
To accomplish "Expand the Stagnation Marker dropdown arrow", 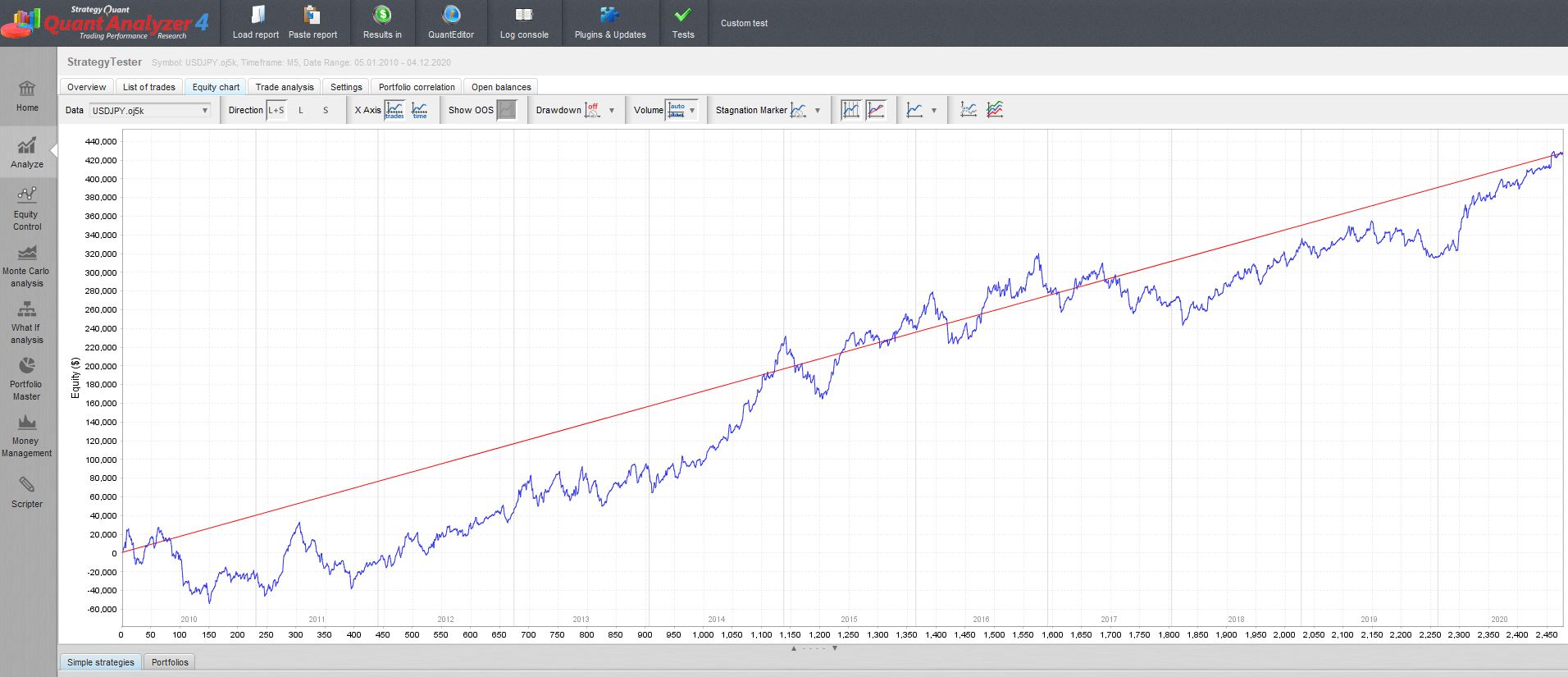I will pyautogui.click(x=818, y=111).
